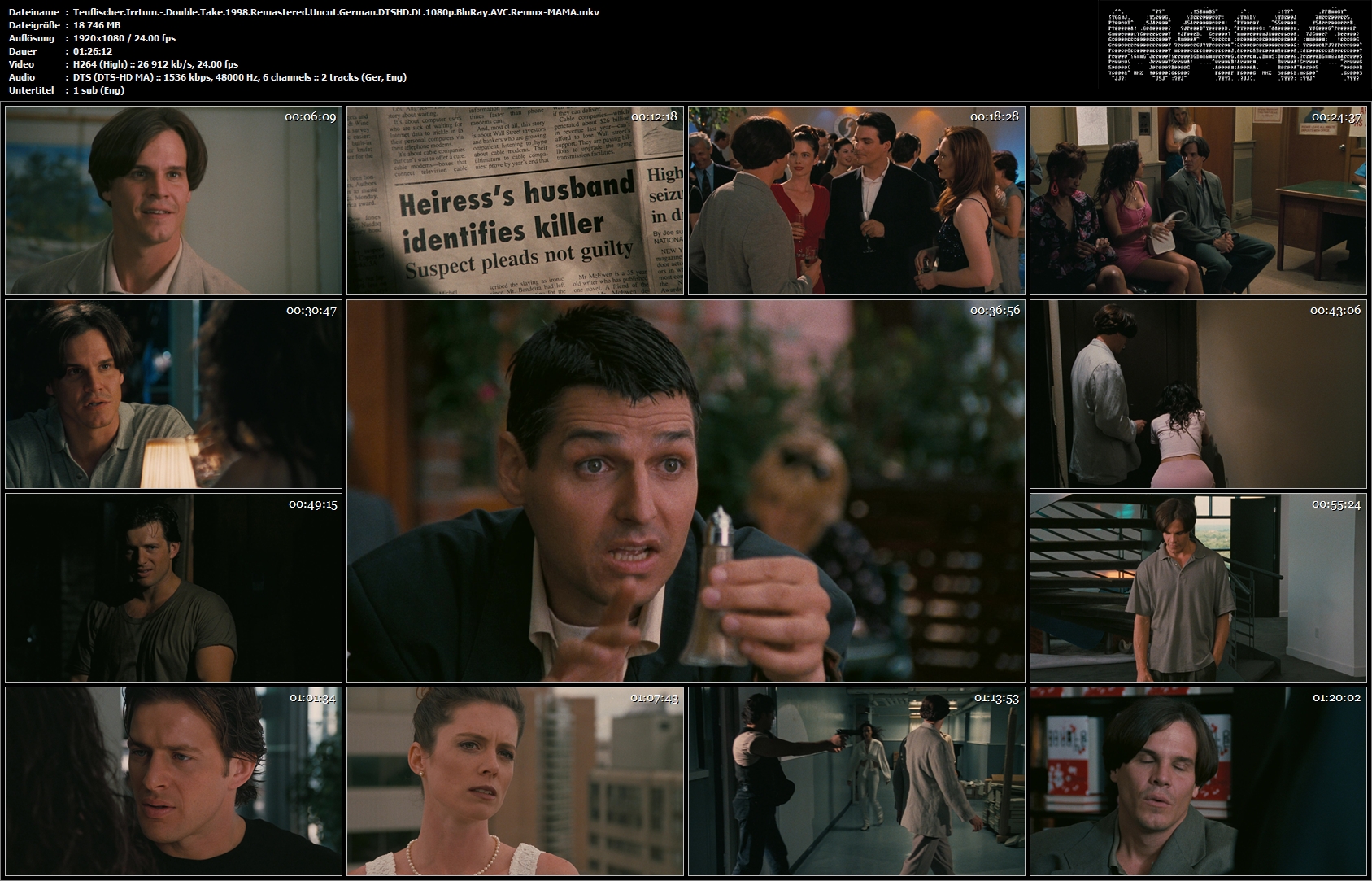Click the staircase thumbnail at 00:55:24
The width and height of the screenshot is (1372, 881).
point(1198,587)
